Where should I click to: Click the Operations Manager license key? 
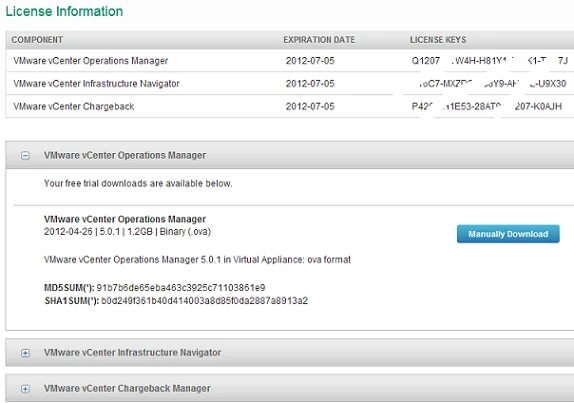[490, 61]
